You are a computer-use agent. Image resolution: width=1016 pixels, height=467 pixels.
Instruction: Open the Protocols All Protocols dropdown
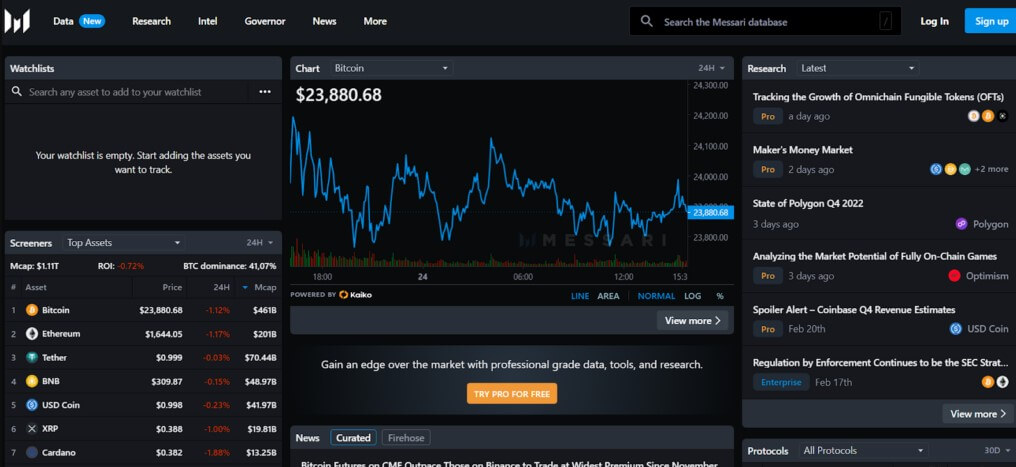click(865, 451)
